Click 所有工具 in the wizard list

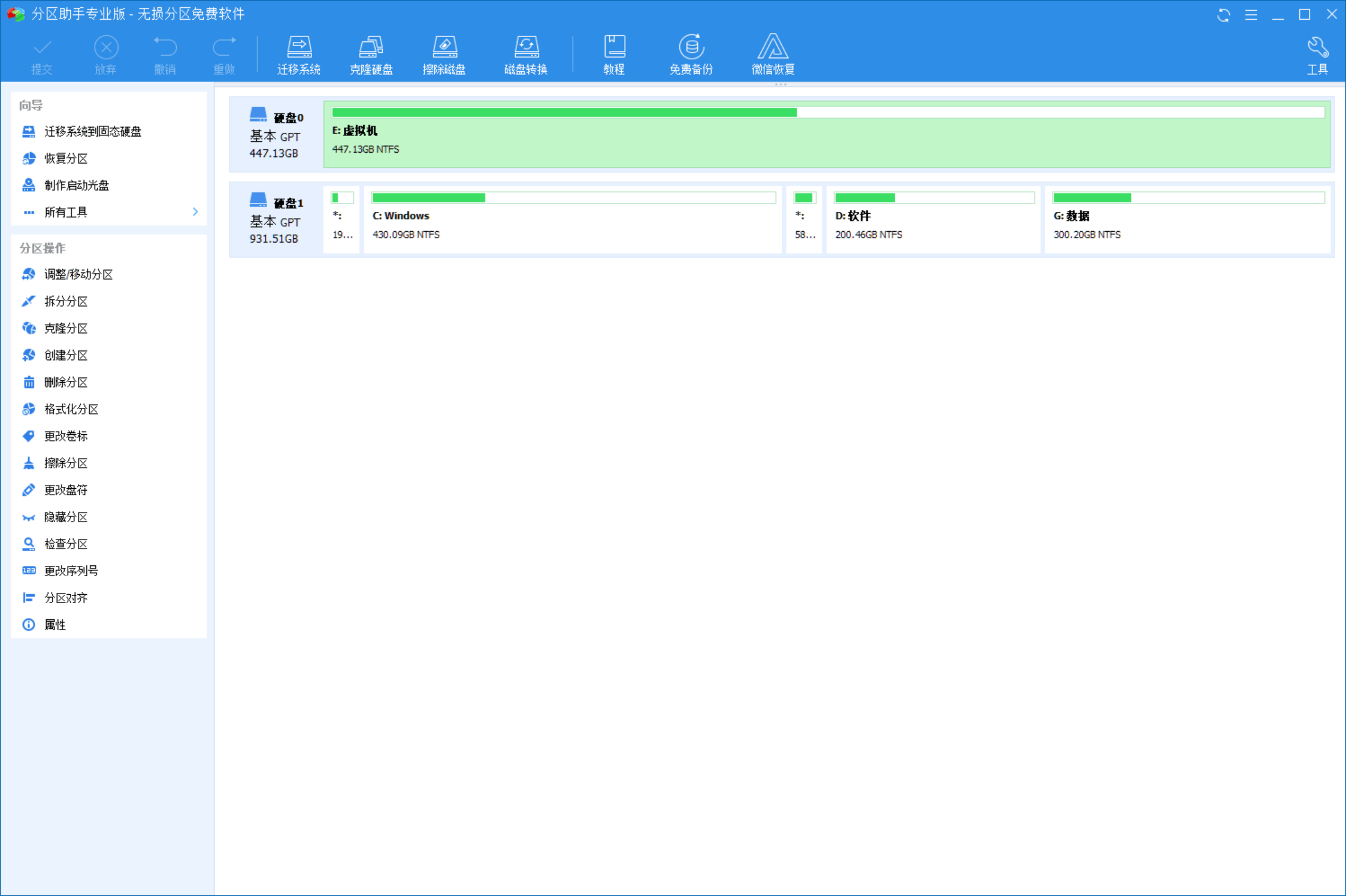coord(66,212)
